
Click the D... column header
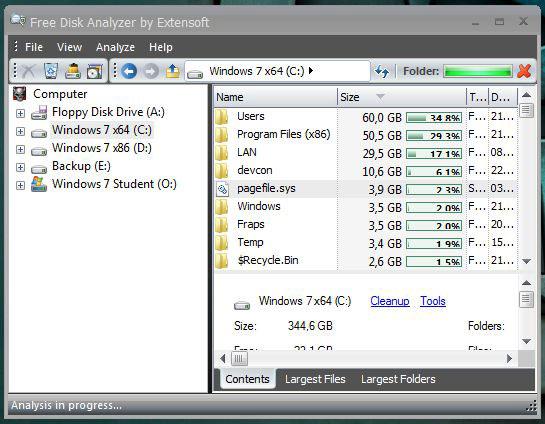click(503, 97)
